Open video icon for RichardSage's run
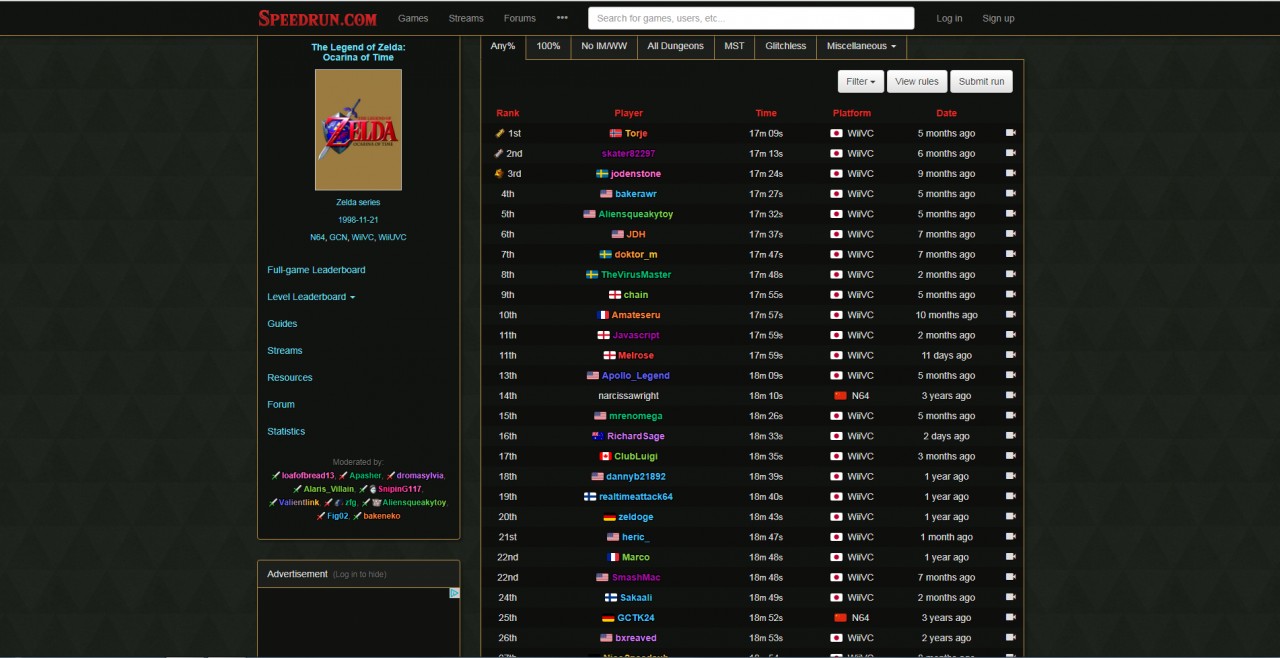This screenshot has height=658, width=1280. pos(1011,436)
